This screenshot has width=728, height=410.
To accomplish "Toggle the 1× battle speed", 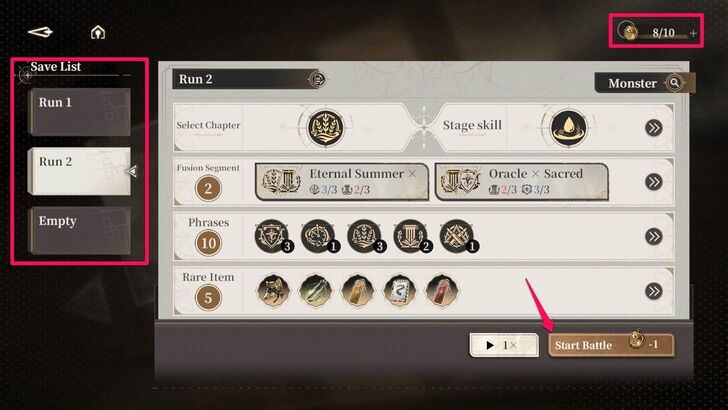I will coord(504,345).
